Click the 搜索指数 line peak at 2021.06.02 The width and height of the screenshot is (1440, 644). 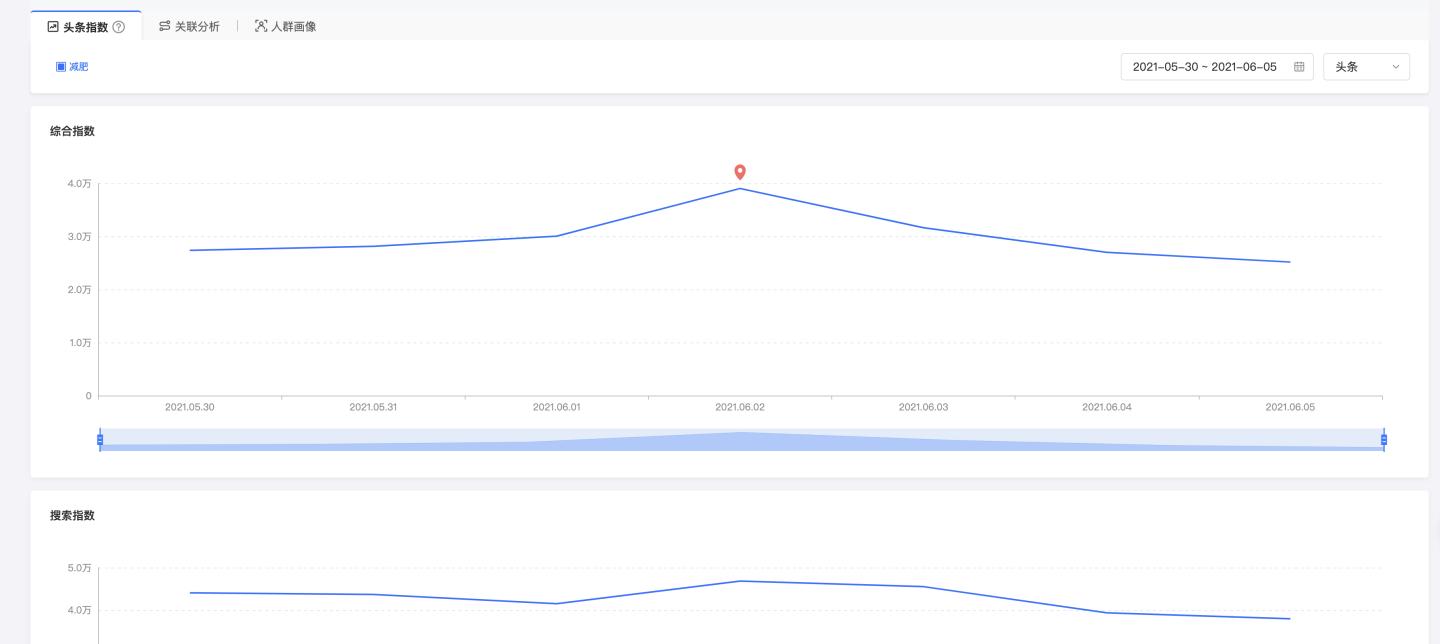(x=740, y=581)
